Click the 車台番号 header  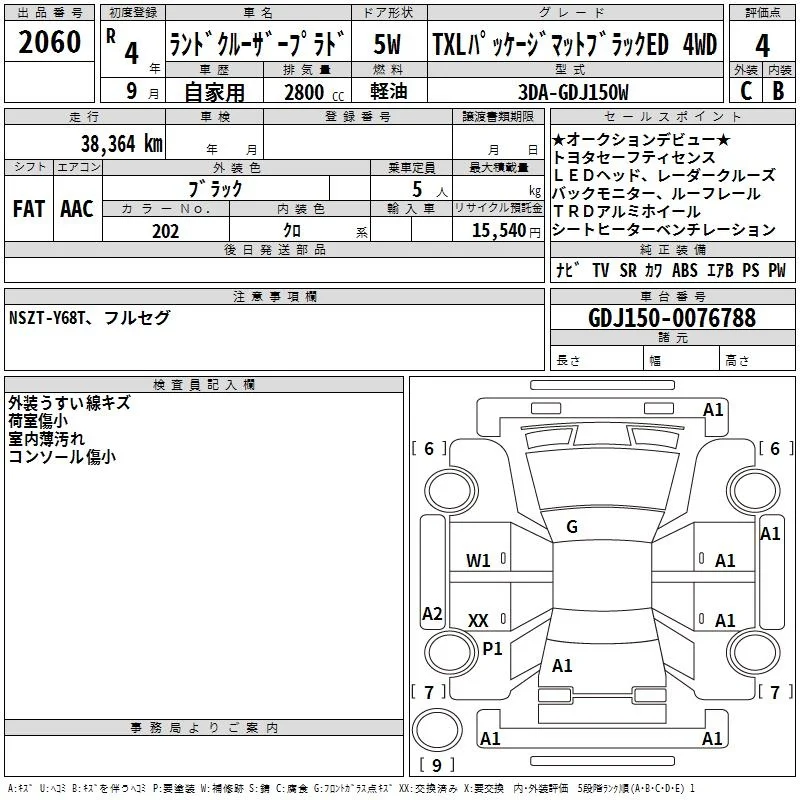click(672, 296)
